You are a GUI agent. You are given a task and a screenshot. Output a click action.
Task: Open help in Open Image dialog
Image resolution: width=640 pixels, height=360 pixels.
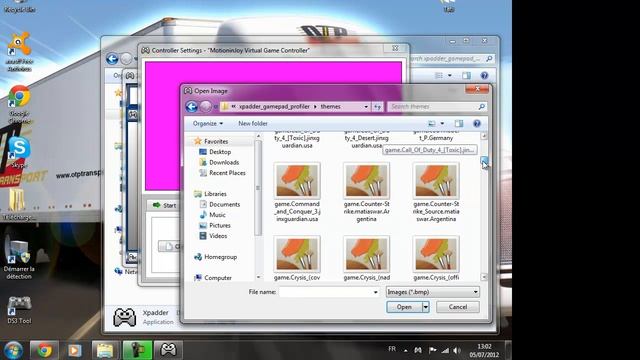[477, 123]
